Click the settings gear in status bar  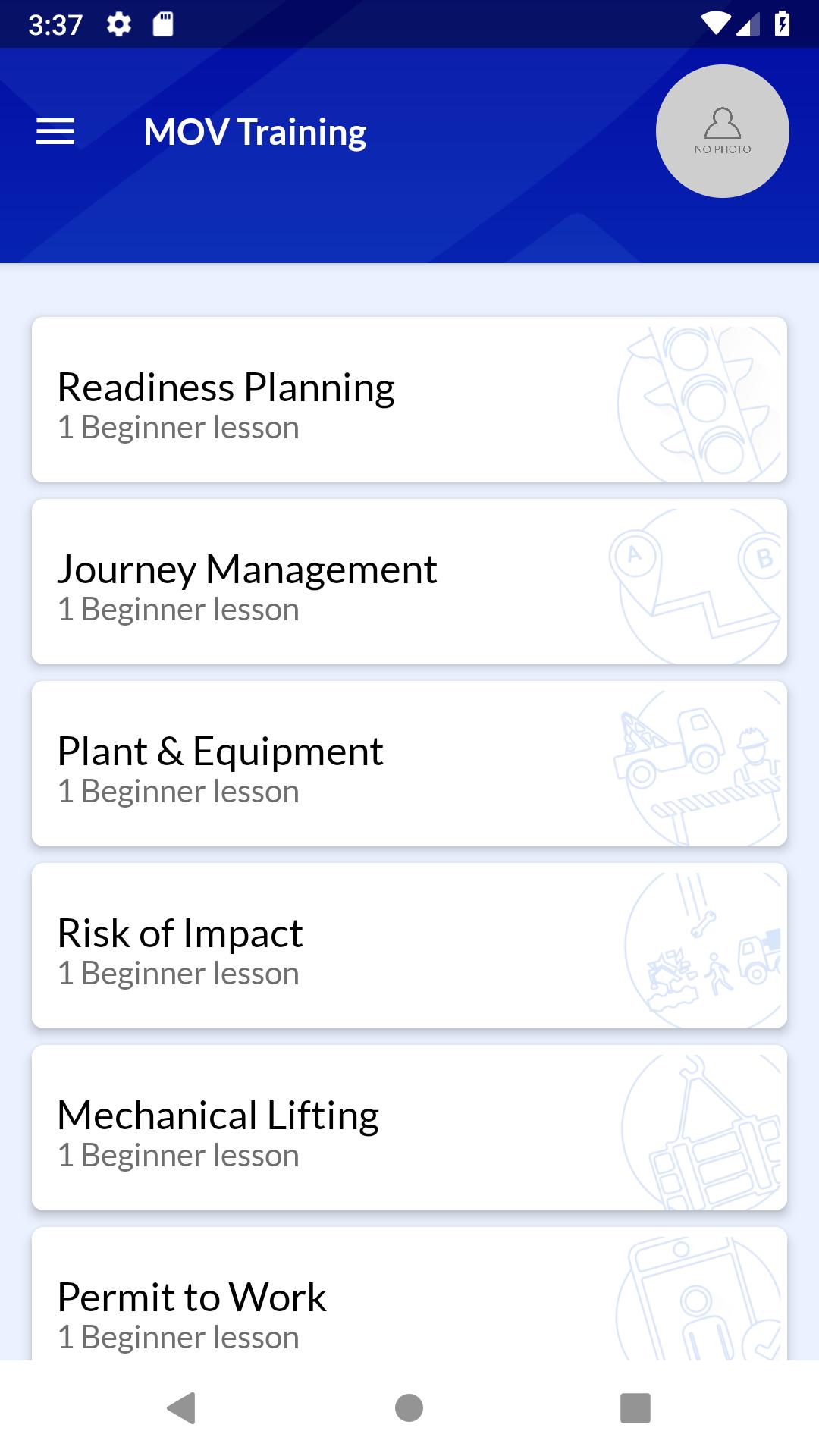pyautogui.click(x=119, y=25)
